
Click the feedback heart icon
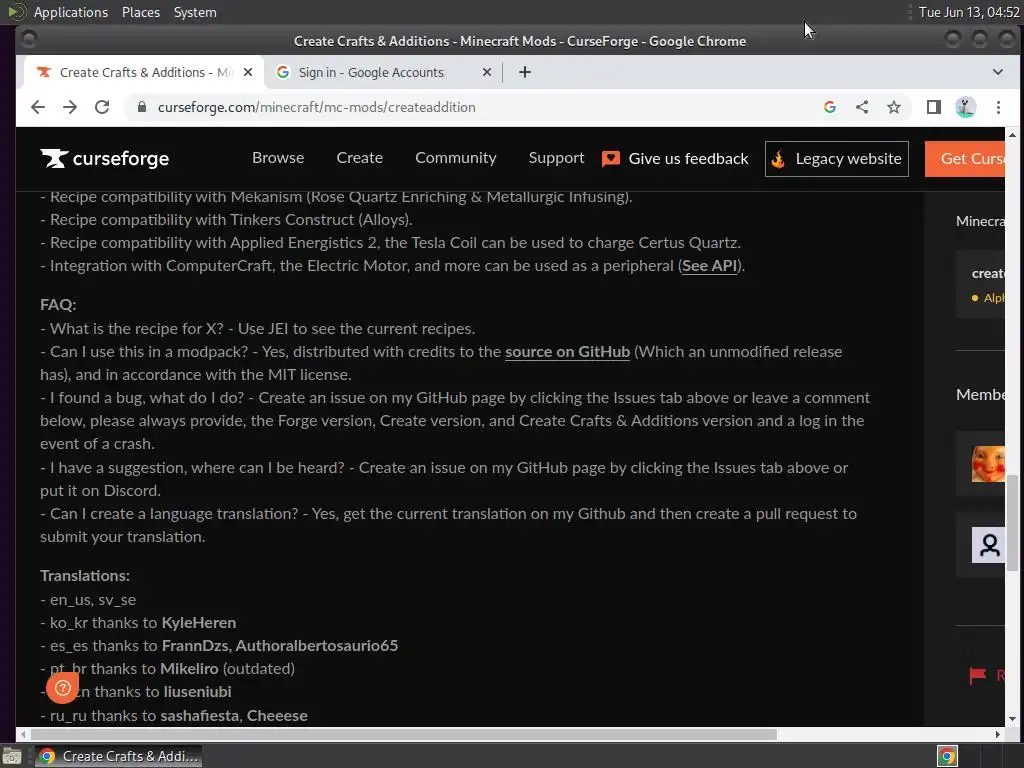pyautogui.click(x=611, y=159)
